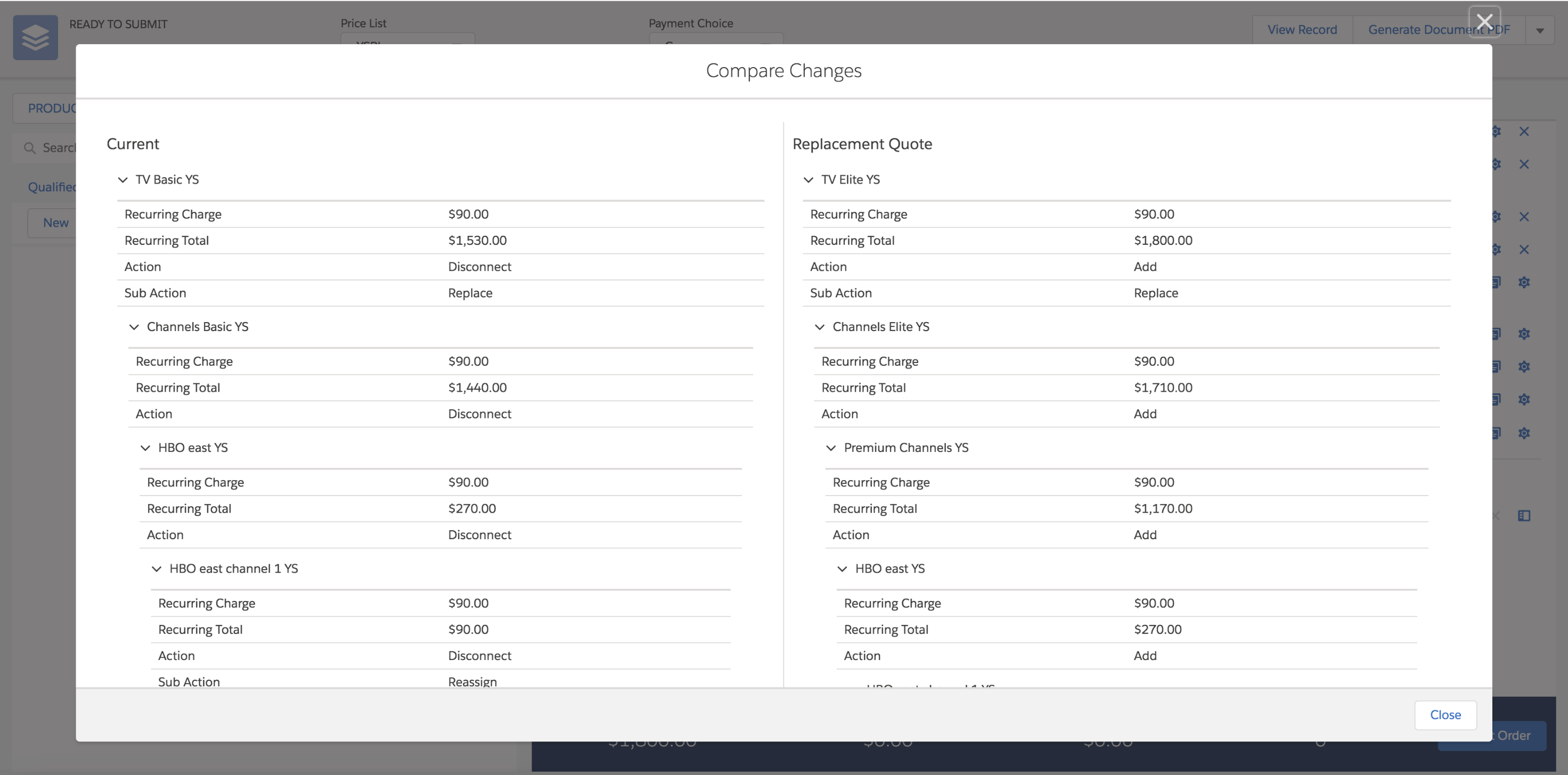The width and height of the screenshot is (1568, 775).
Task: Click the $1,170.00 recurring total value
Action: 1163,508
